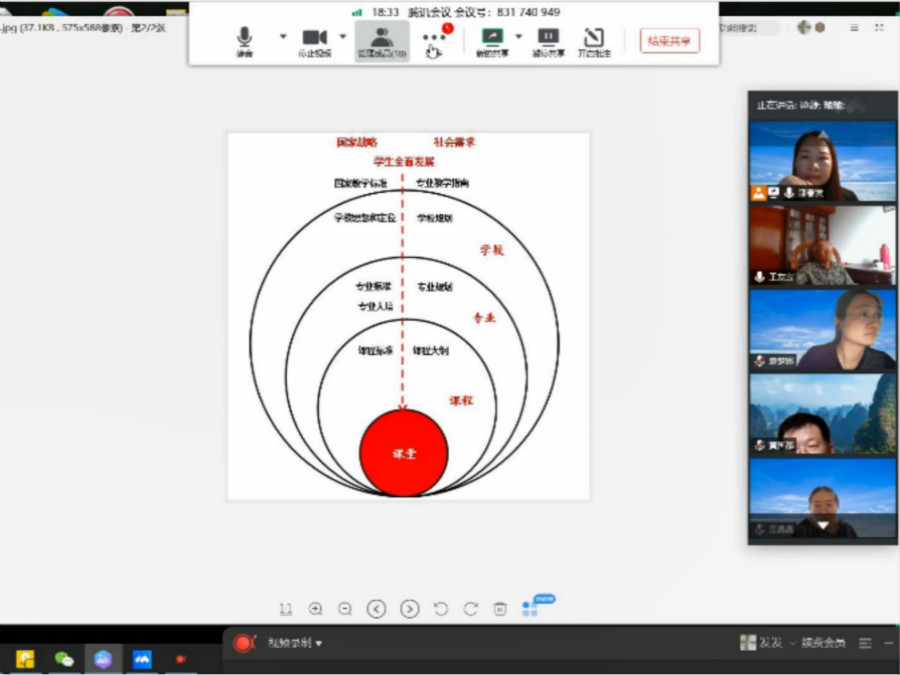Expand camera options dropdown arrow
Image resolution: width=900 pixels, height=675 pixels.
[x=343, y=37]
